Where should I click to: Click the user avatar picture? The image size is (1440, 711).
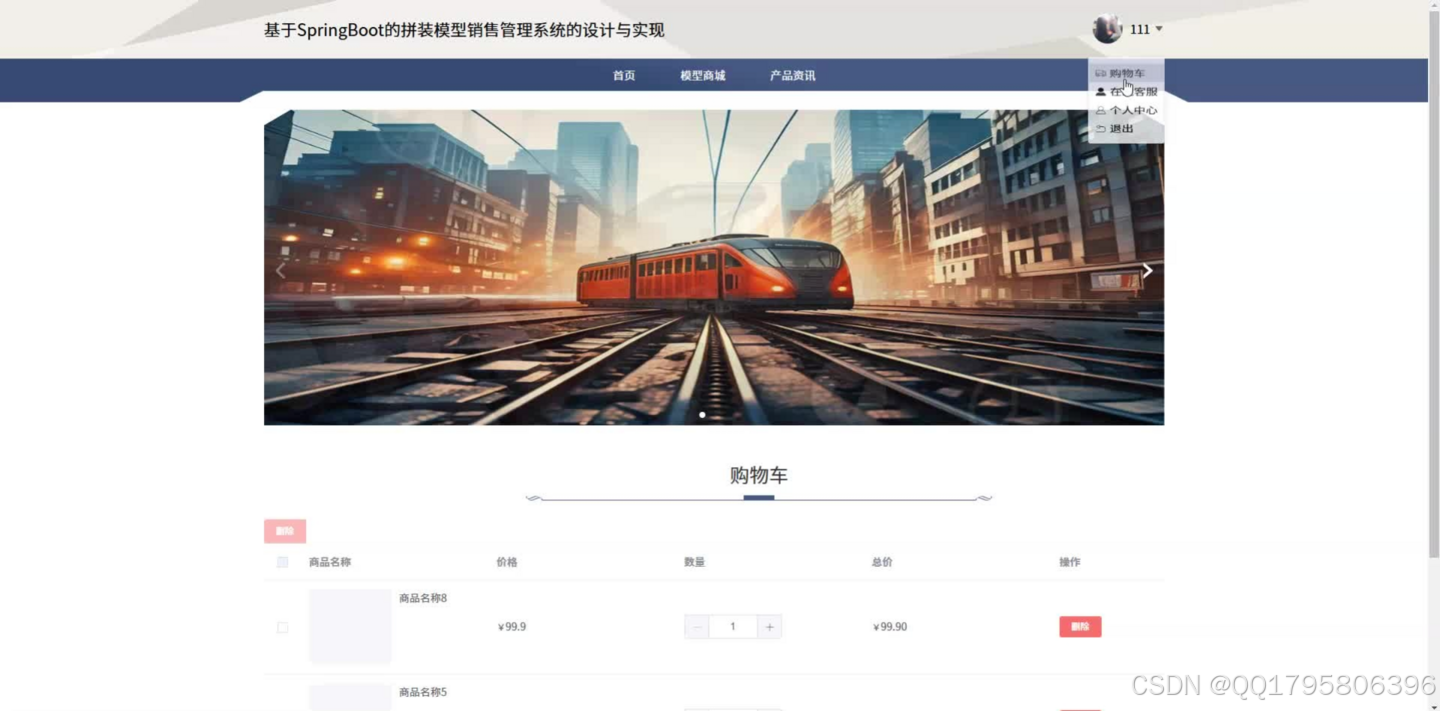1107,29
